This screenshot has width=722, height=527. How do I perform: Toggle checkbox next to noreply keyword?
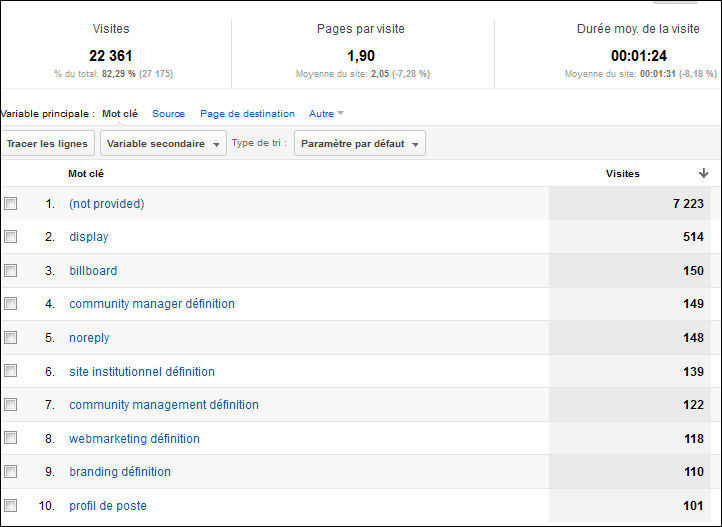11,337
